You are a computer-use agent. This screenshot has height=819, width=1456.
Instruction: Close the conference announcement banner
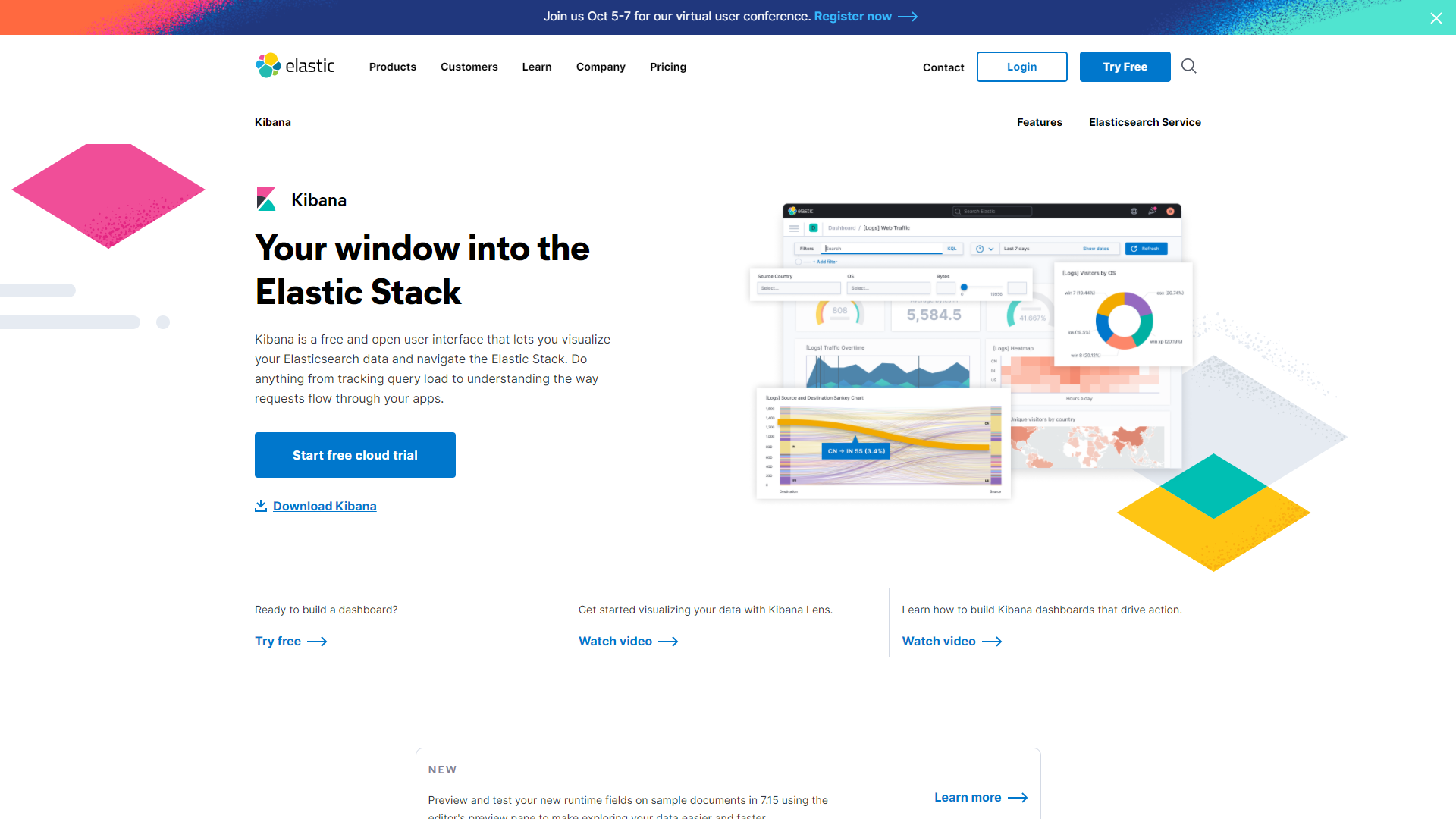pyautogui.click(x=1436, y=18)
